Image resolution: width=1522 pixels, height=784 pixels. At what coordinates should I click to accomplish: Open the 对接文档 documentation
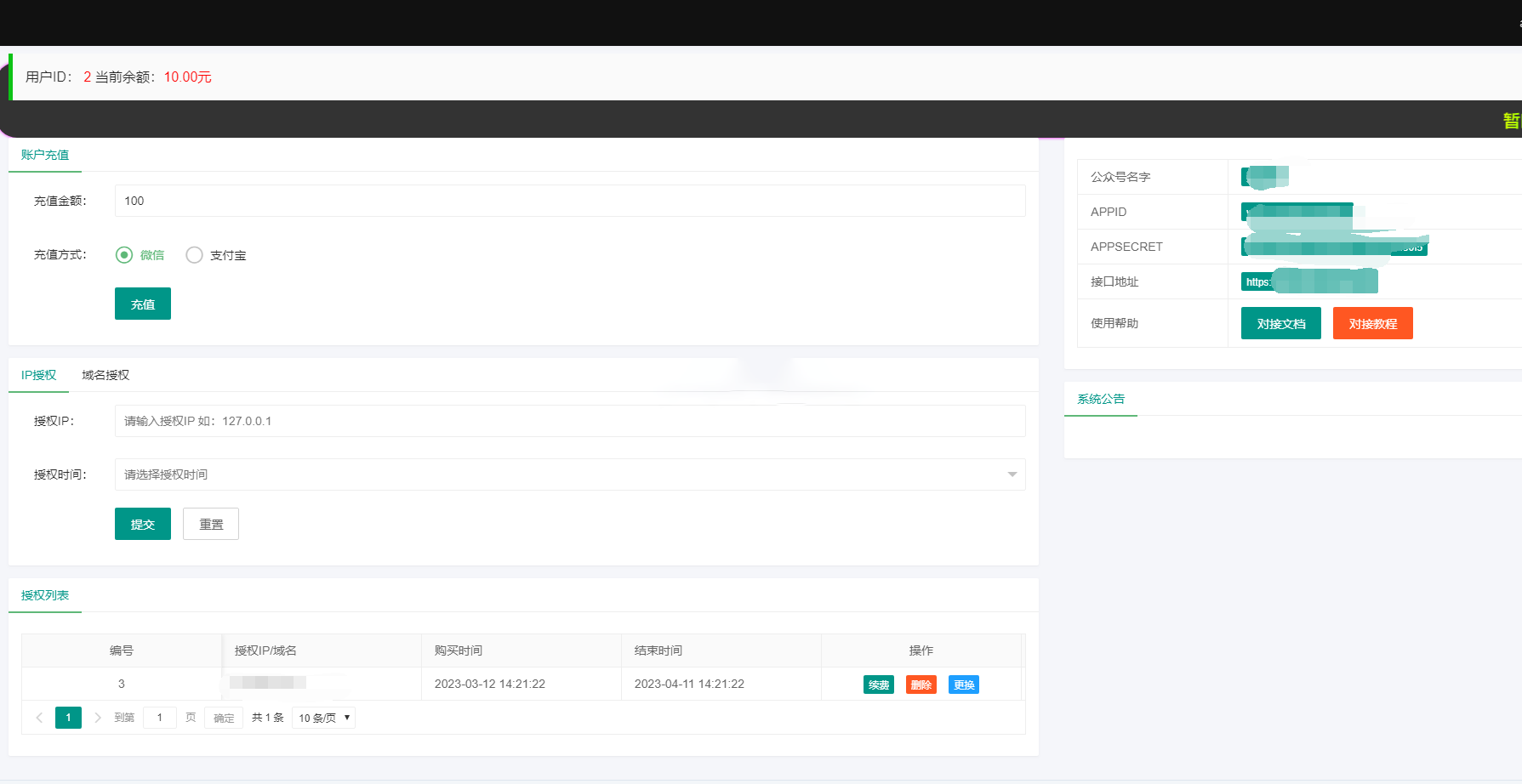(1280, 322)
